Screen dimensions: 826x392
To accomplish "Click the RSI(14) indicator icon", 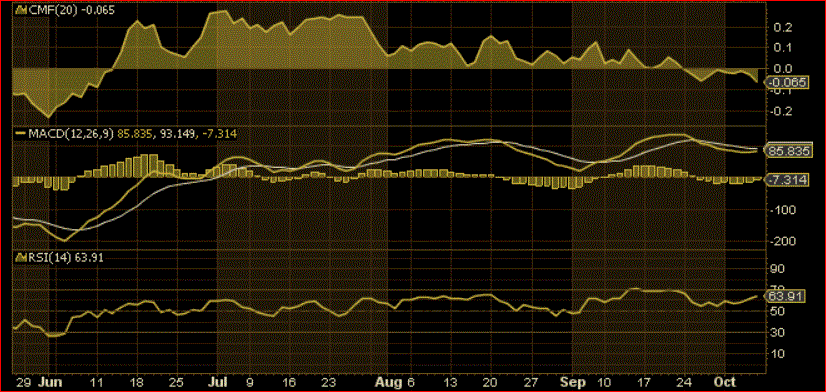I will coord(20,258).
